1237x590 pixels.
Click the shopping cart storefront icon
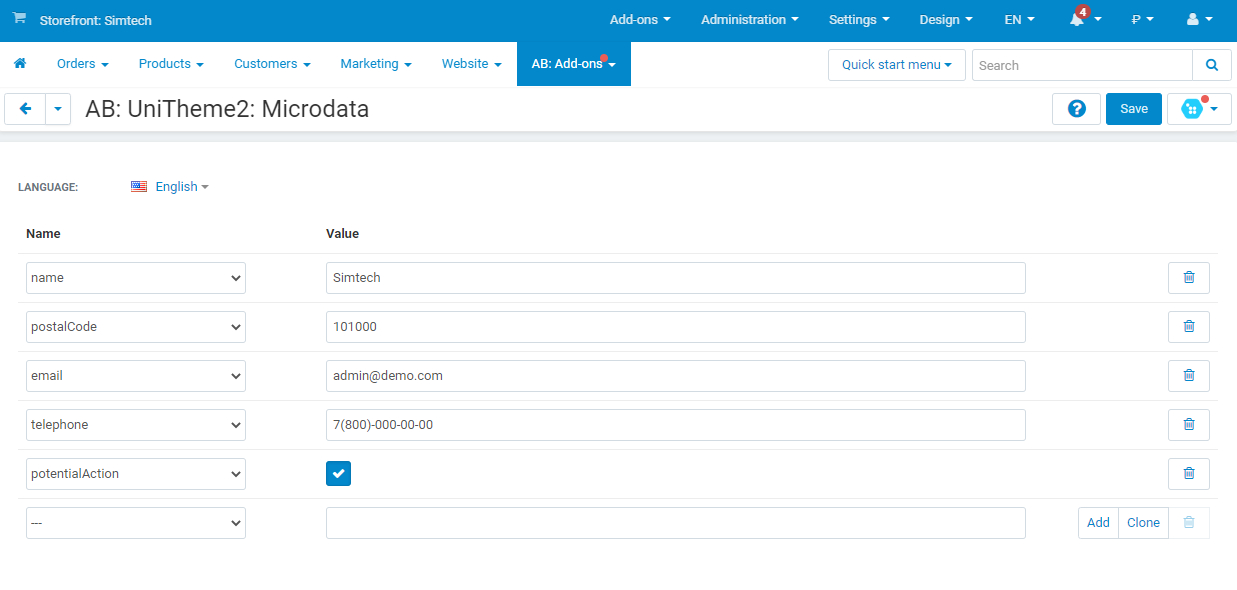19,19
